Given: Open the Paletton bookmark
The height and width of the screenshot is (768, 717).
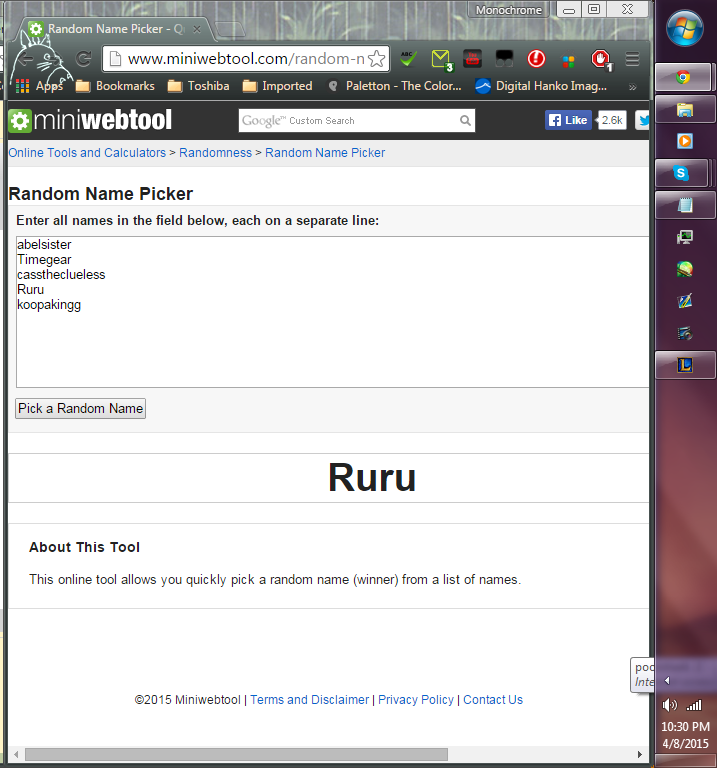Looking at the screenshot, I should 395,86.
